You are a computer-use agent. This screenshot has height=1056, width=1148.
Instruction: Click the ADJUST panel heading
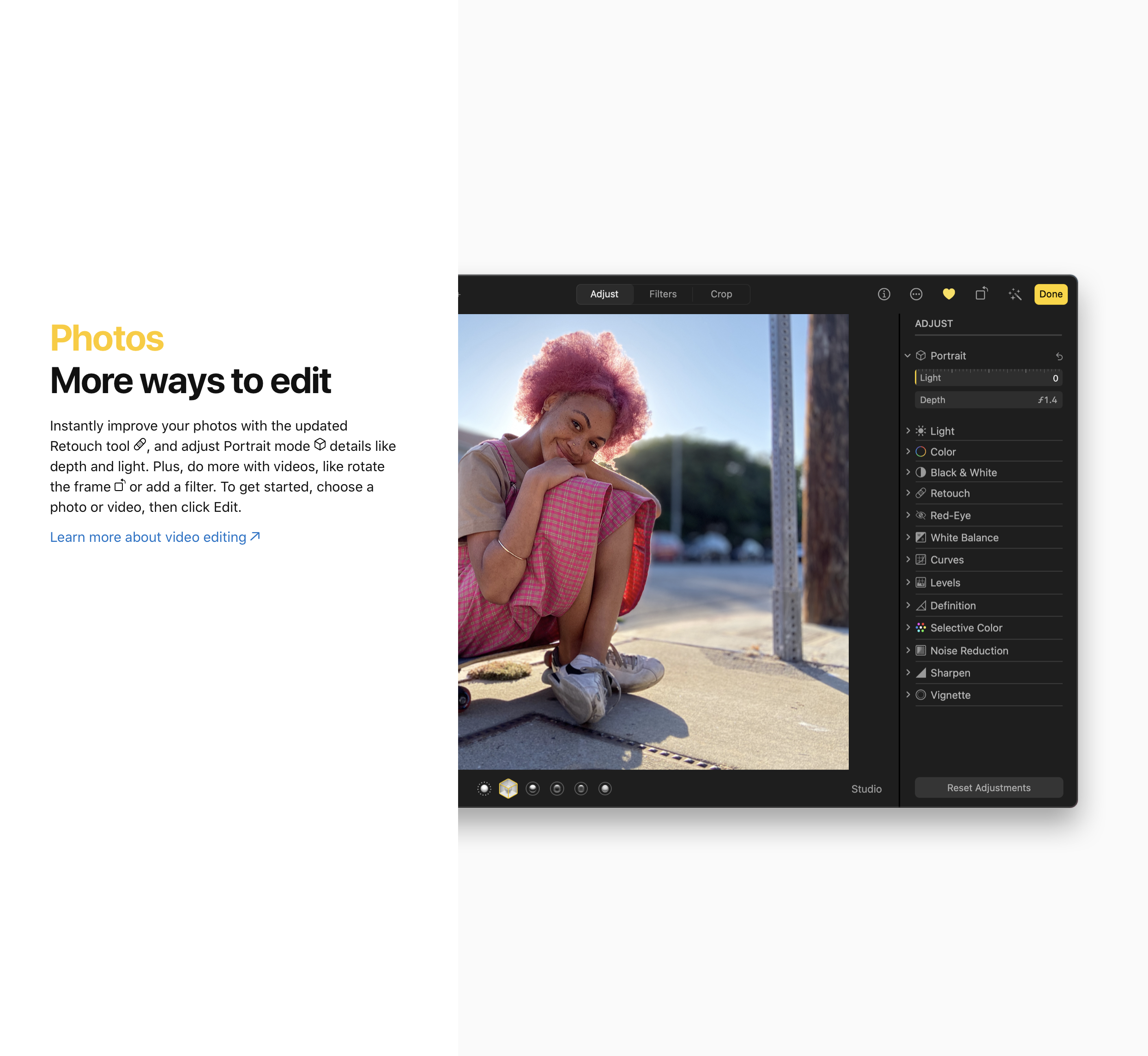pos(933,323)
